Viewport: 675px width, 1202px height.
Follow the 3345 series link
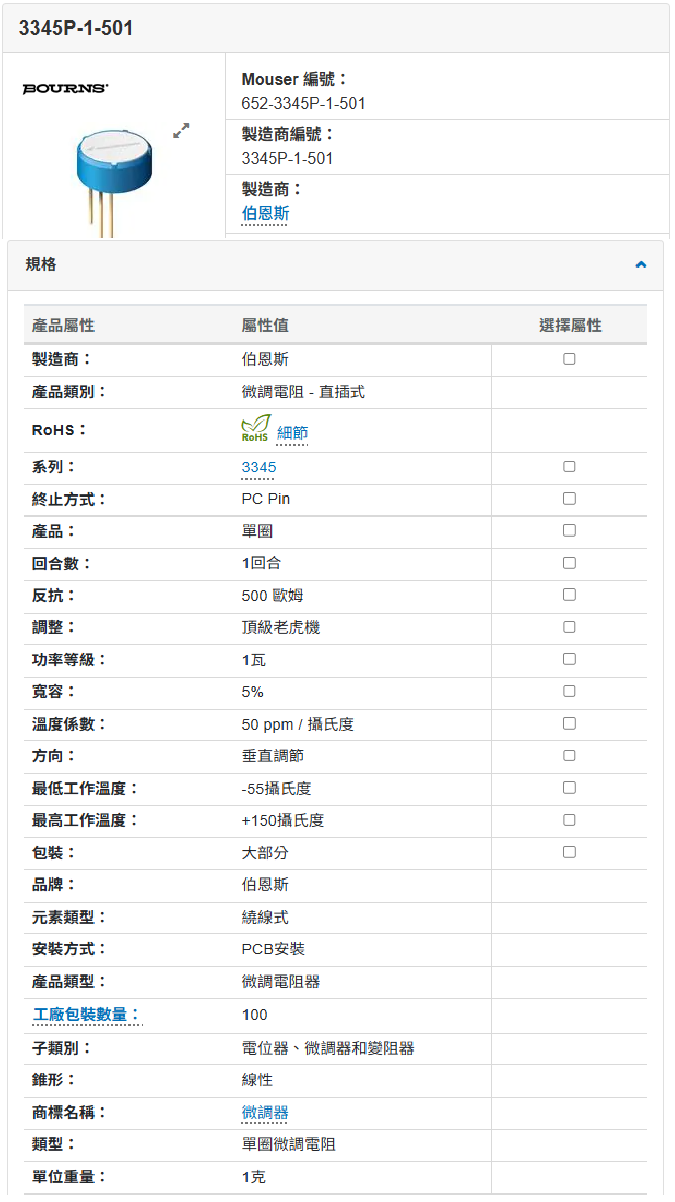(x=259, y=467)
